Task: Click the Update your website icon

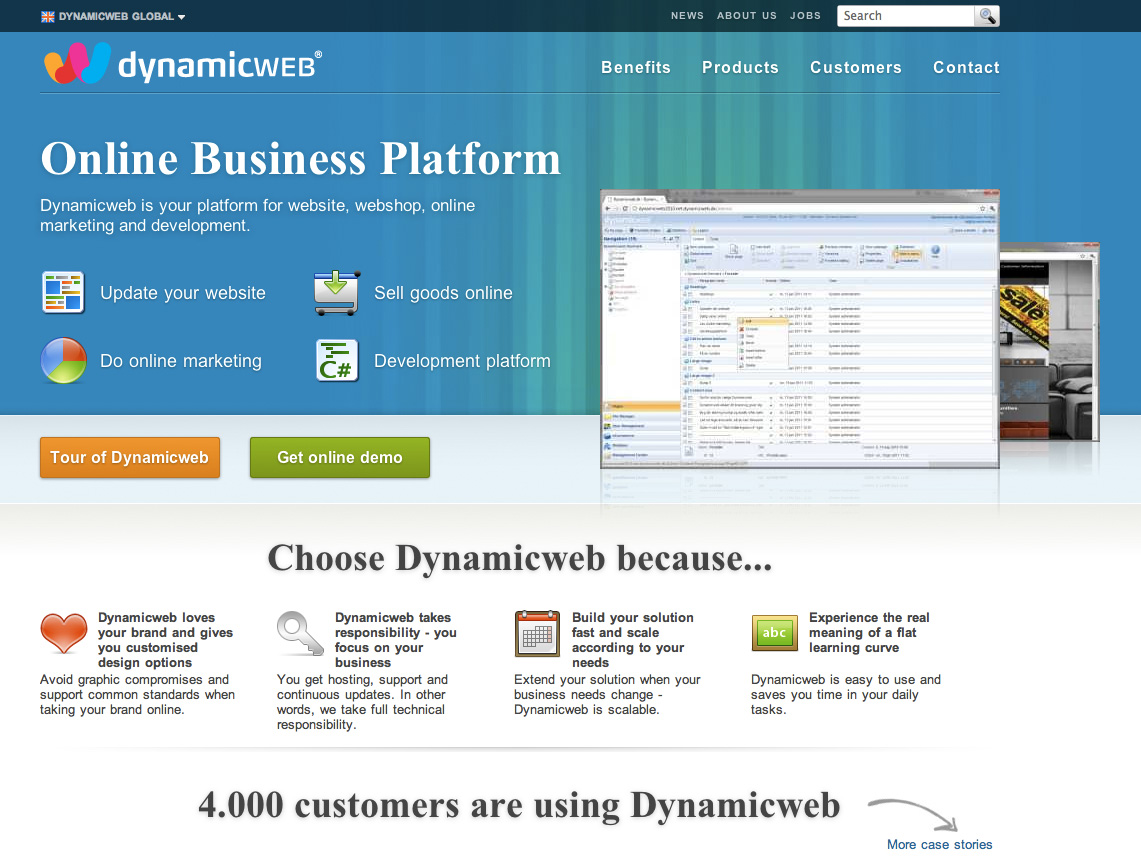Action: tap(63, 292)
